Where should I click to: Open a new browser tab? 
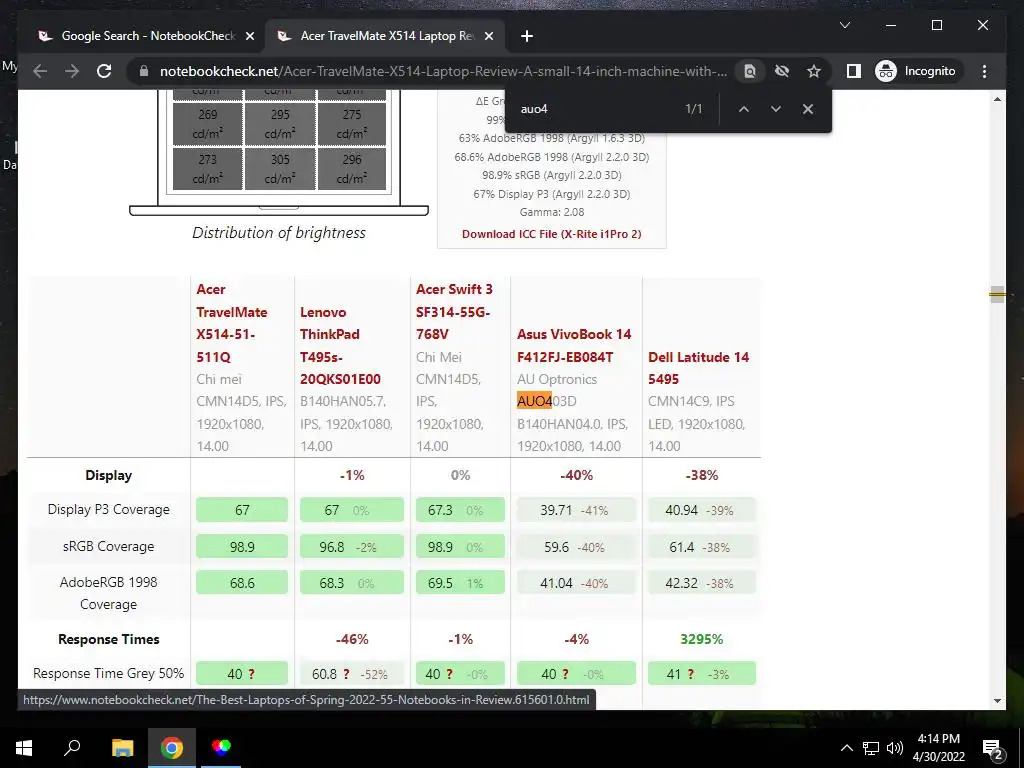(x=527, y=36)
